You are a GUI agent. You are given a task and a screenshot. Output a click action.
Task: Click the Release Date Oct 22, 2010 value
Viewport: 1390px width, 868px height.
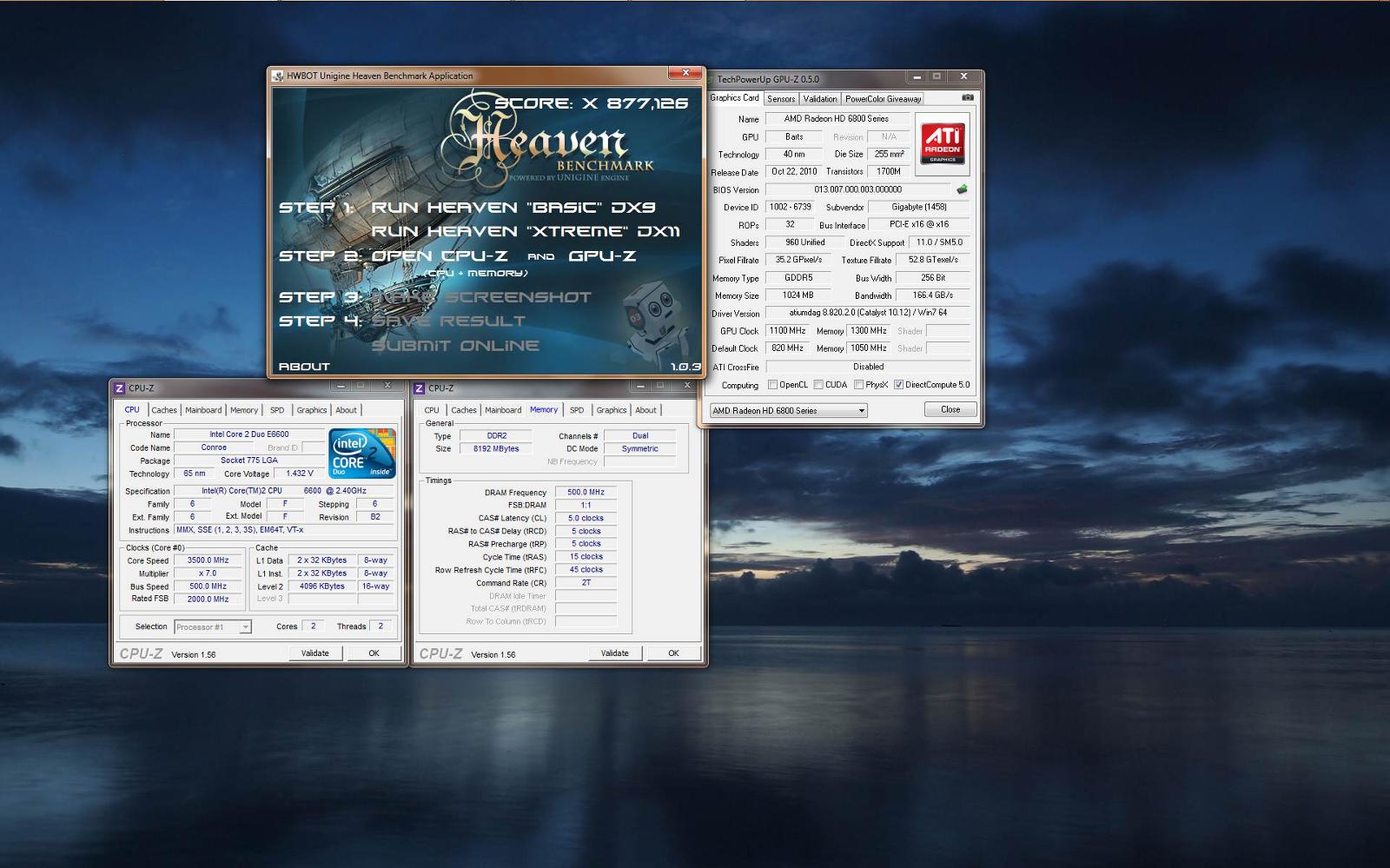[x=794, y=172]
